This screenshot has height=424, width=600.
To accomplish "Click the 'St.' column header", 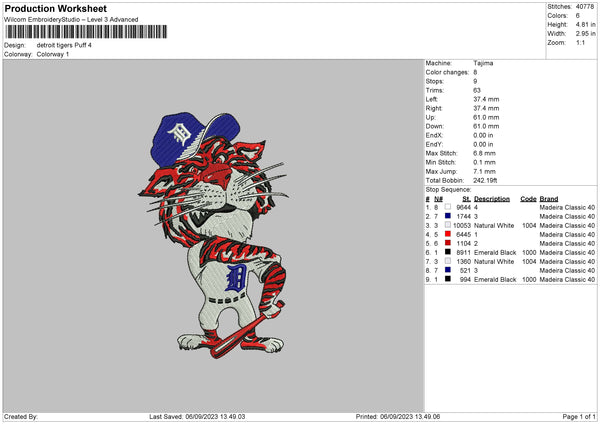I will pyautogui.click(x=466, y=199).
